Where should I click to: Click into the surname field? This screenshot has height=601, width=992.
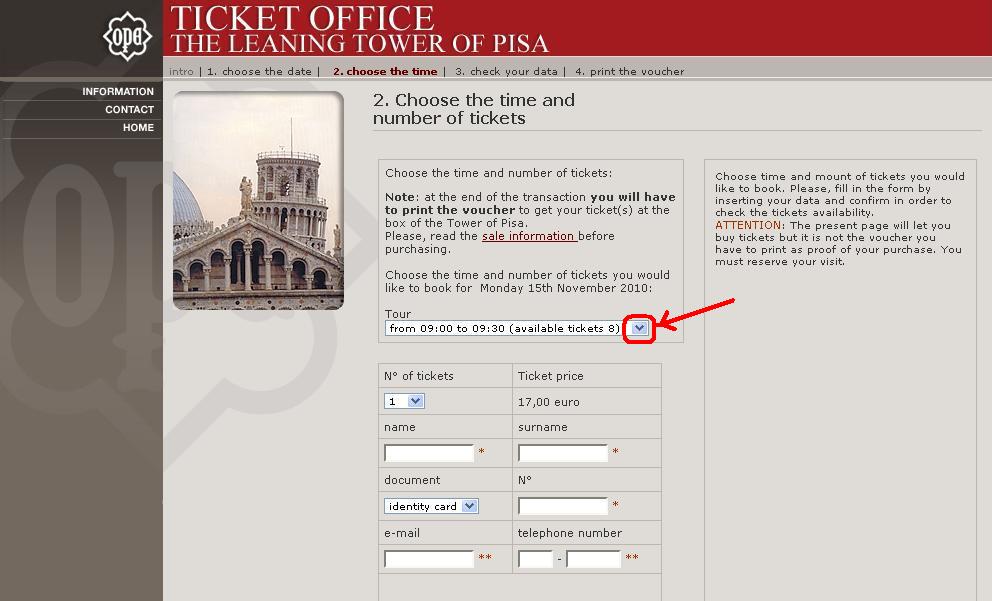click(563, 453)
